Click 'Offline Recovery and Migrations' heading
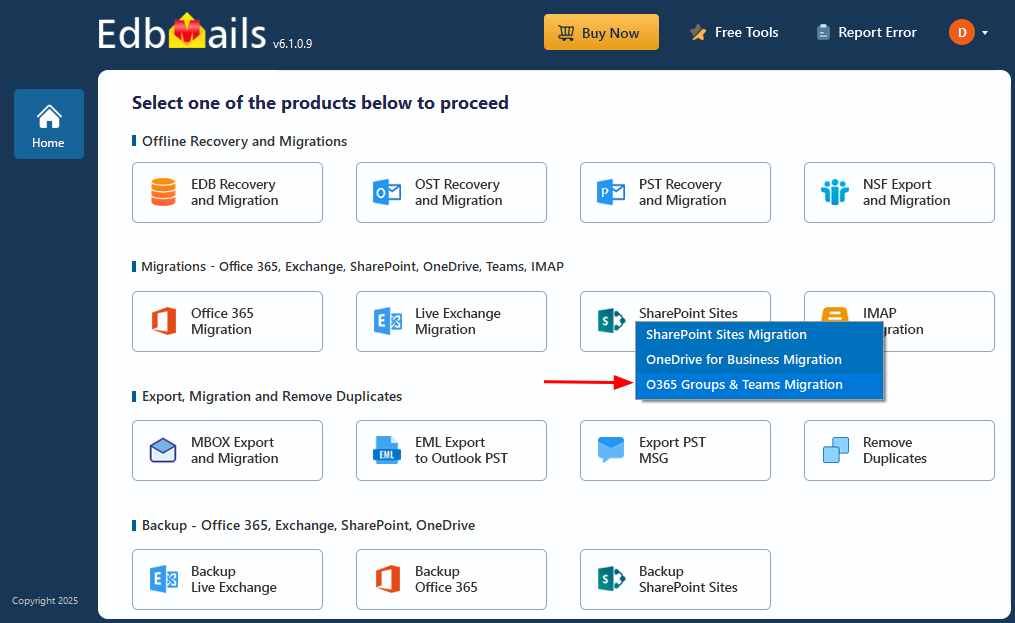The width and height of the screenshot is (1015, 623). [x=244, y=141]
